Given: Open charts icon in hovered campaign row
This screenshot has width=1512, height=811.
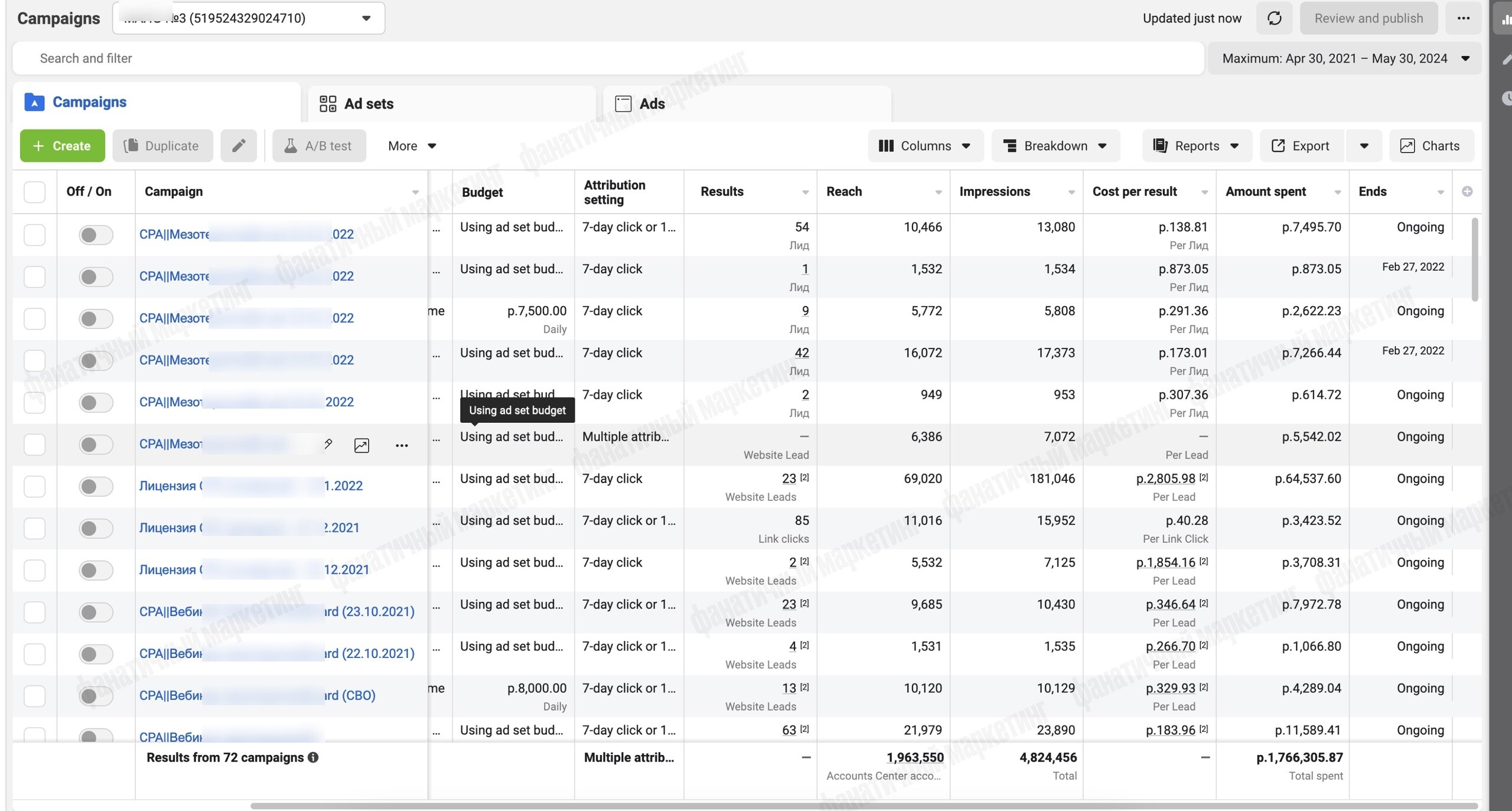Looking at the screenshot, I should pos(361,445).
